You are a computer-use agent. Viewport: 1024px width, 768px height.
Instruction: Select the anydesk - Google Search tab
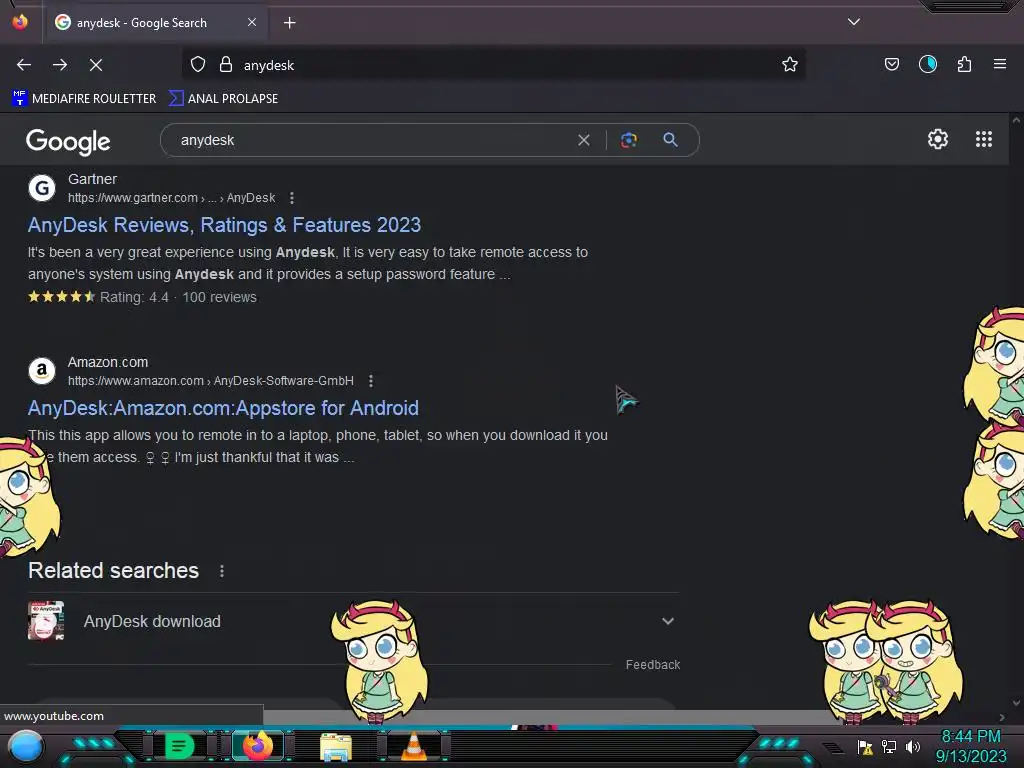point(157,23)
